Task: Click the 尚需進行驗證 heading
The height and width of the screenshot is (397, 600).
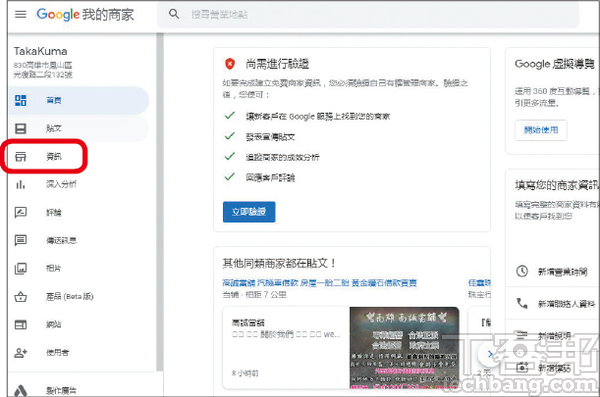Action: 277,64
